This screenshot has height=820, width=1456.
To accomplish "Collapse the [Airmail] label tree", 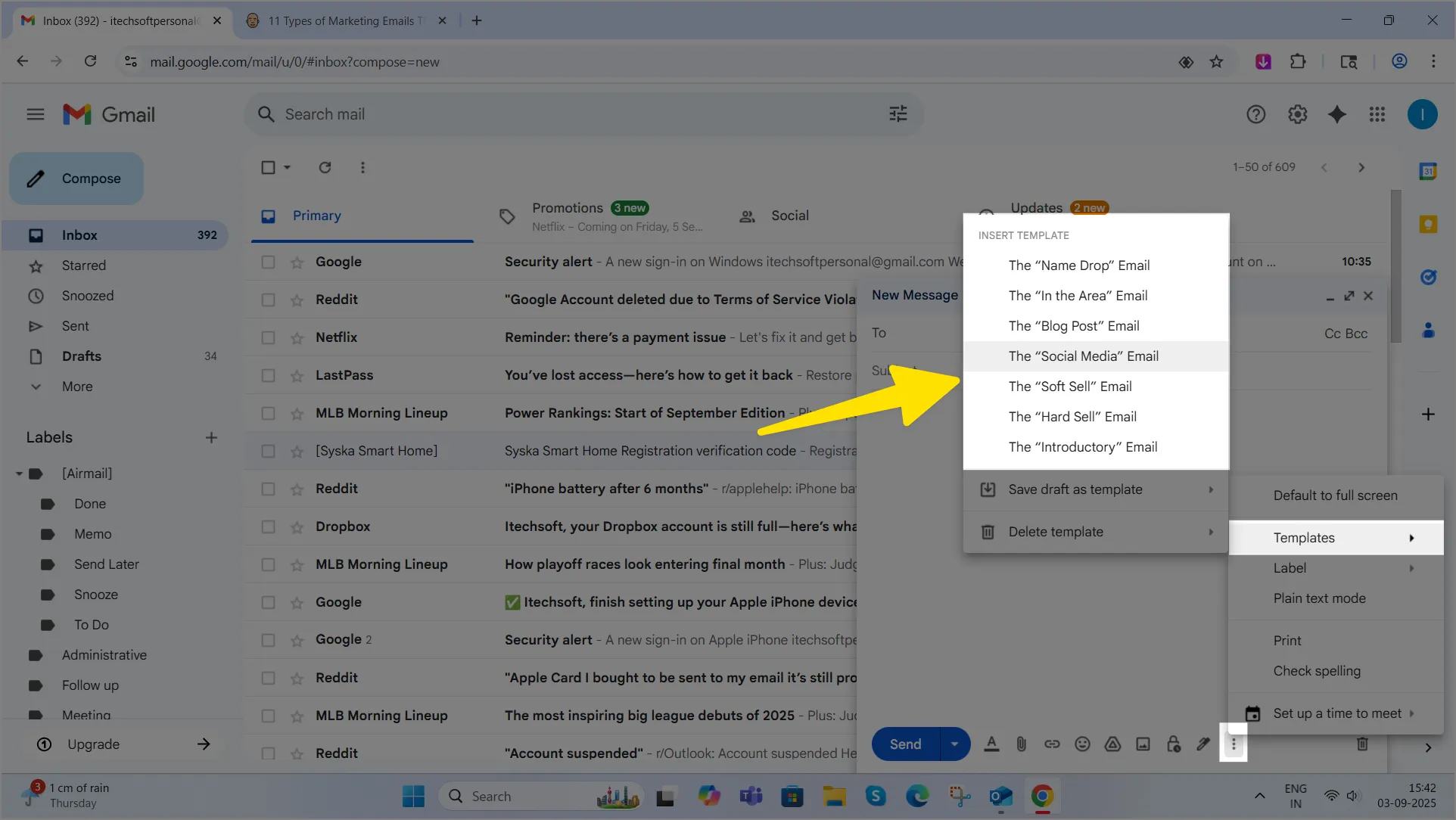I will tap(19, 474).
